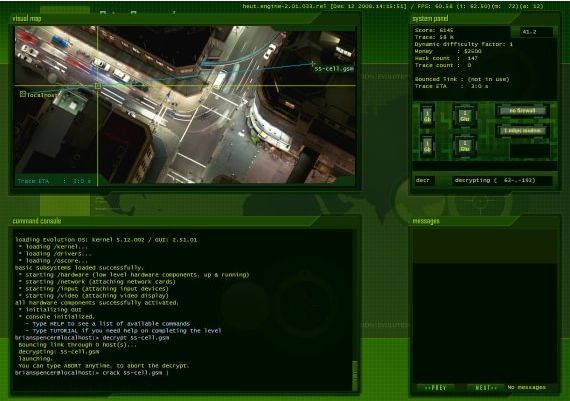Viewport: 570px width, 401px height.
Task: Click Trace ETA overlay in visual map
Action: pyautogui.click(x=54, y=181)
